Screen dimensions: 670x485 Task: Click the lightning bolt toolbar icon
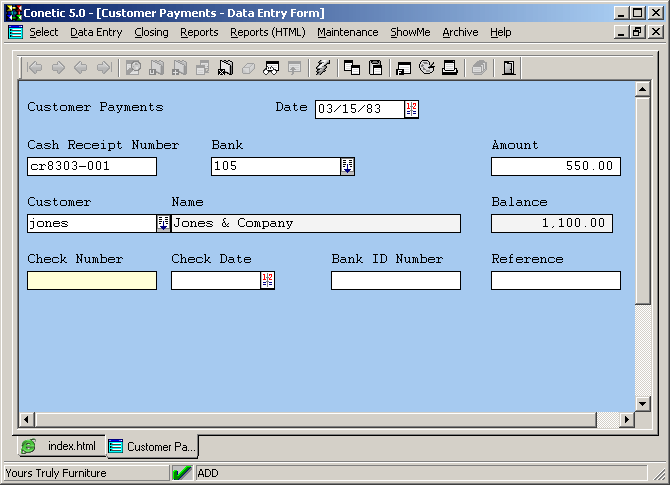[x=322, y=68]
